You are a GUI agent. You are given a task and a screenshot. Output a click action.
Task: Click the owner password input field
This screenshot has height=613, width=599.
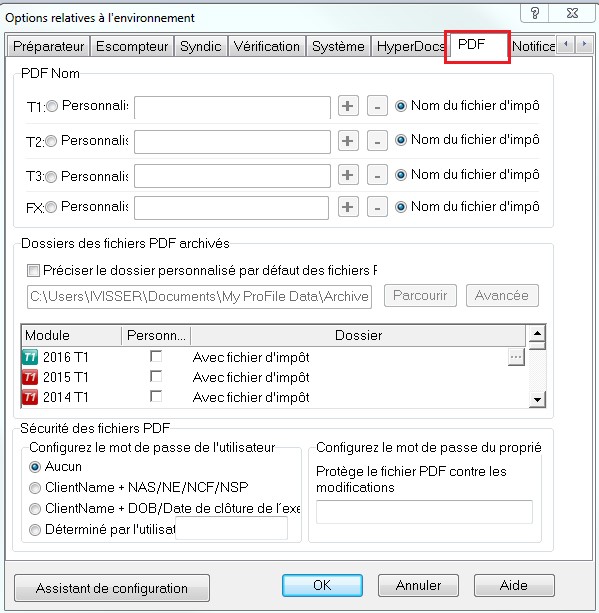[x=424, y=512]
